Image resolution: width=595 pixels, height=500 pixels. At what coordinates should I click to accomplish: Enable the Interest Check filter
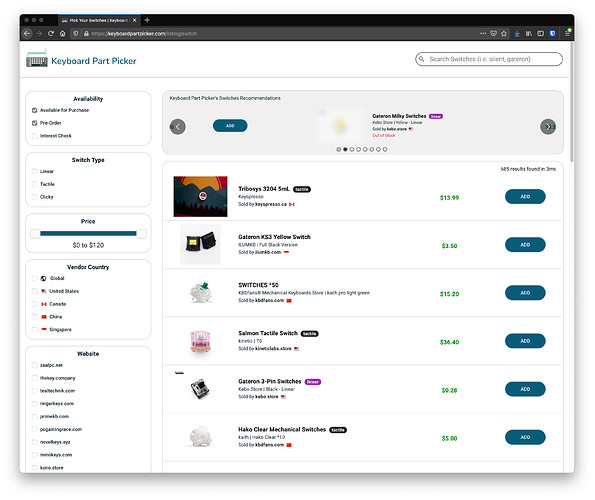pyautogui.click(x=35, y=136)
